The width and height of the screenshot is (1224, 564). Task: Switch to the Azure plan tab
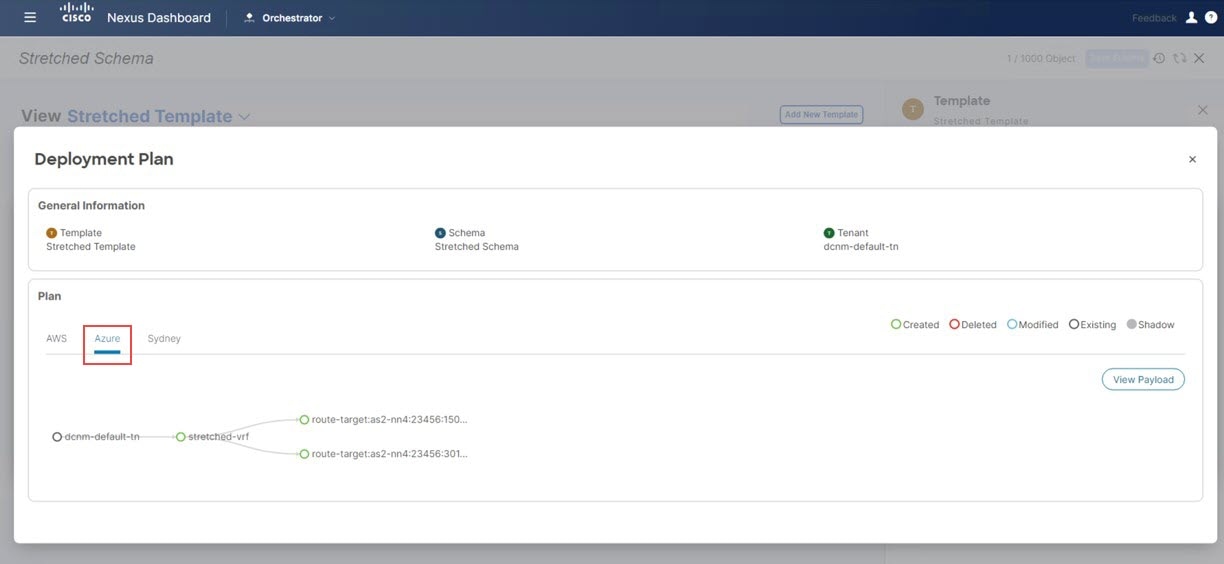(x=107, y=340)
